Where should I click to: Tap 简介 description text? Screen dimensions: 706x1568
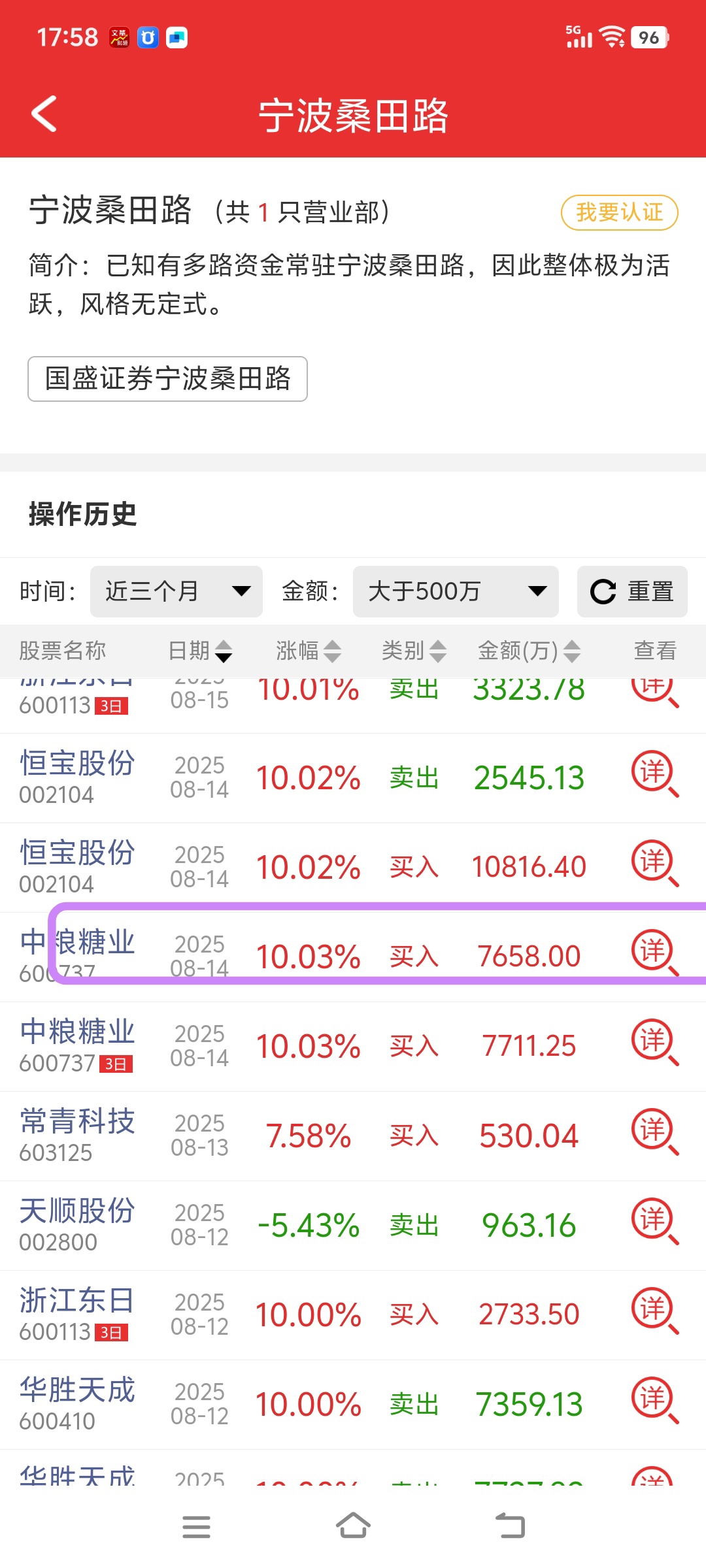[349, 284]
